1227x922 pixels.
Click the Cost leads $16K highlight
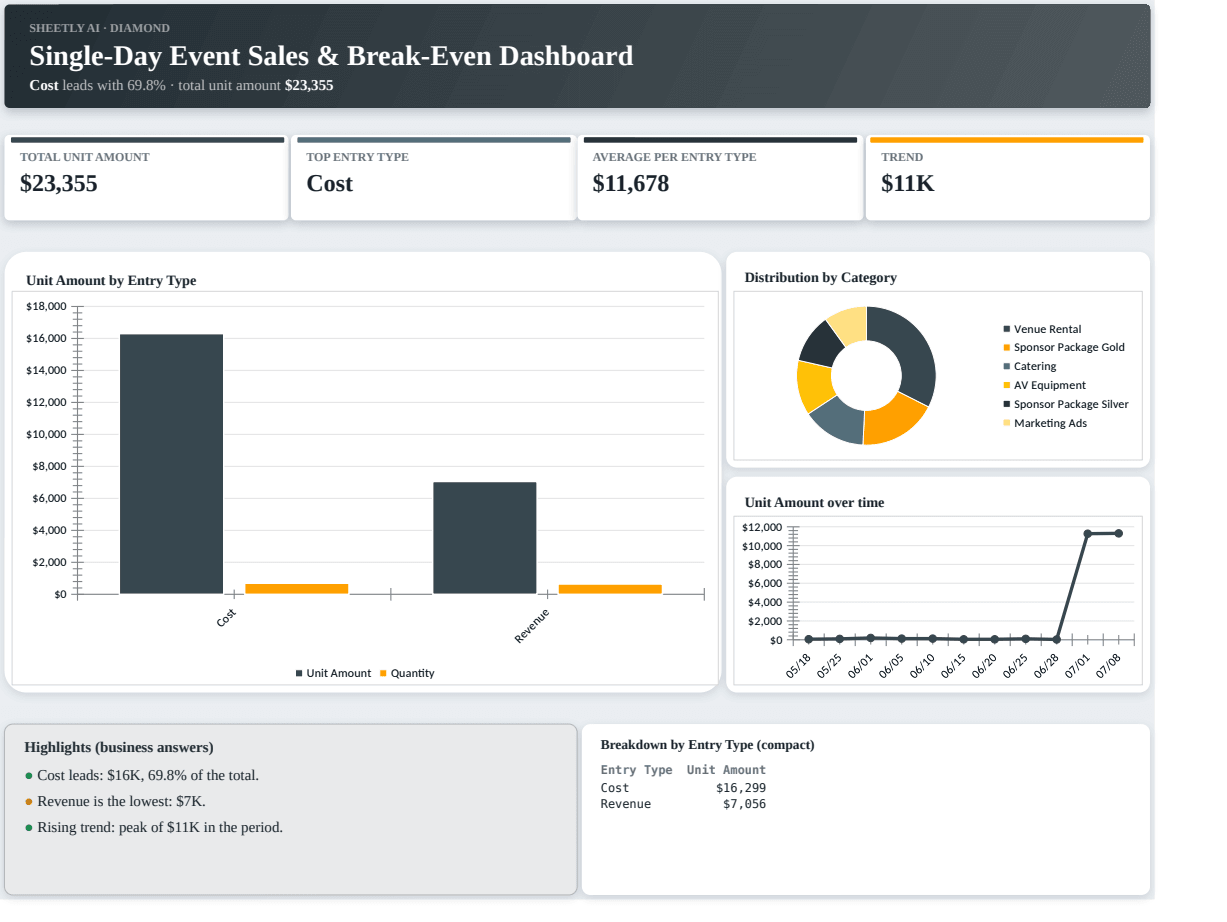pos(148,776)
